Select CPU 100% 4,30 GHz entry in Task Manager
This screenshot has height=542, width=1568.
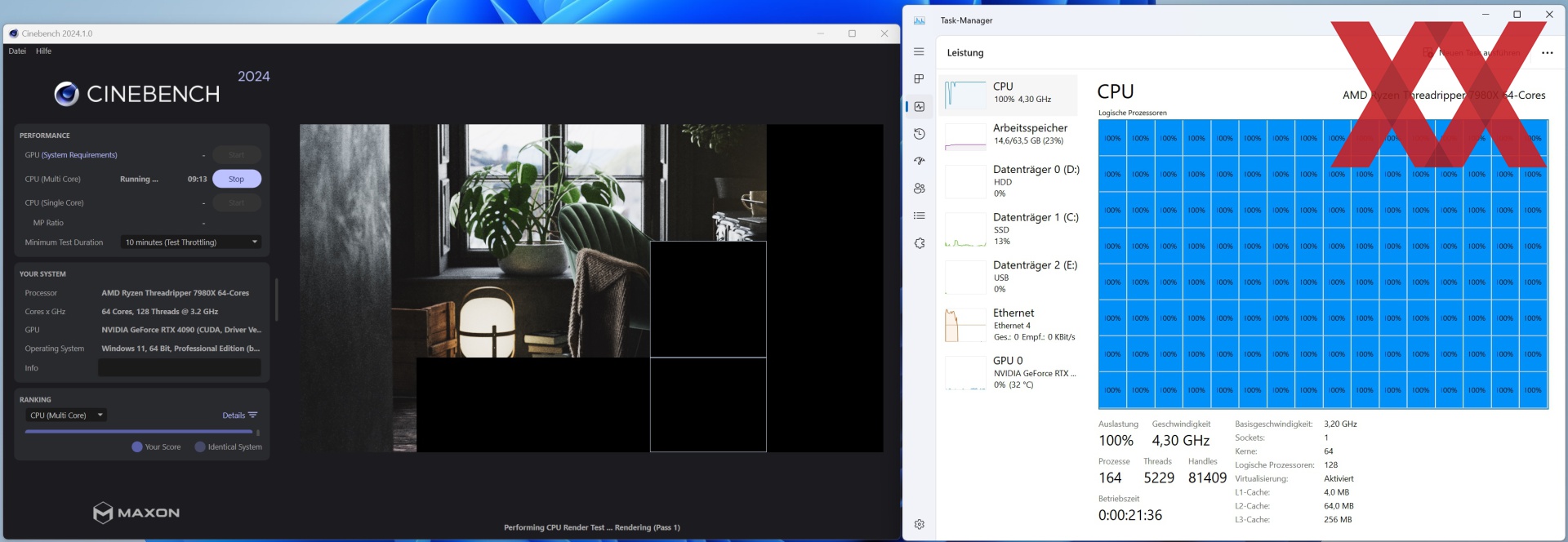point(1008,95)
